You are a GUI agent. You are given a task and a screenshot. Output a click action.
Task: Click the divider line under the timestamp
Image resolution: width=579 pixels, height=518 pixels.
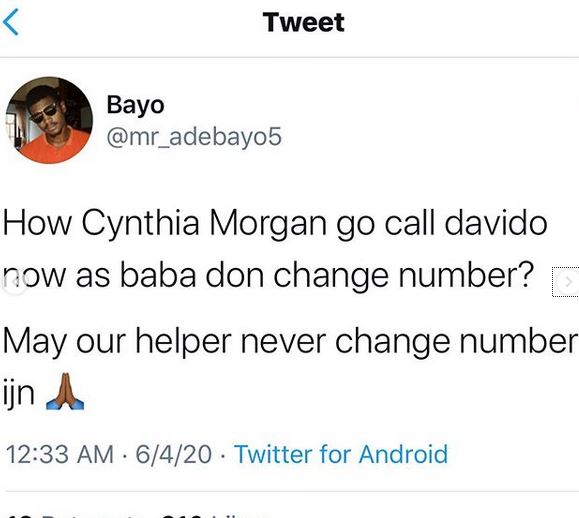pos(290,491)
